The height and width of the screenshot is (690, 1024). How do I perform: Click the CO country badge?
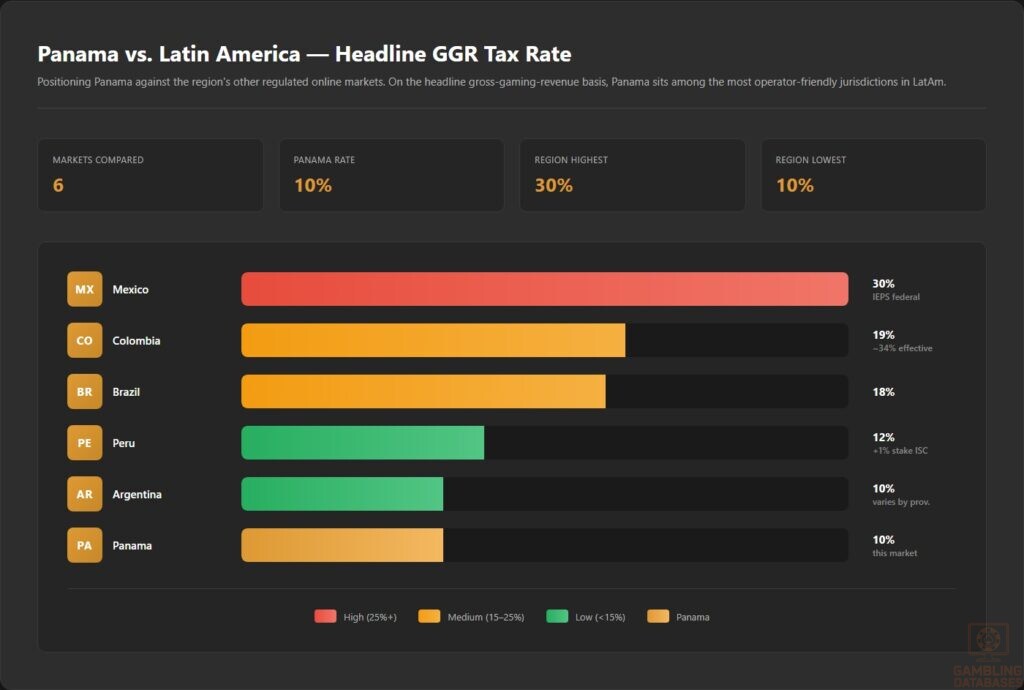click(x=84, y=340)
